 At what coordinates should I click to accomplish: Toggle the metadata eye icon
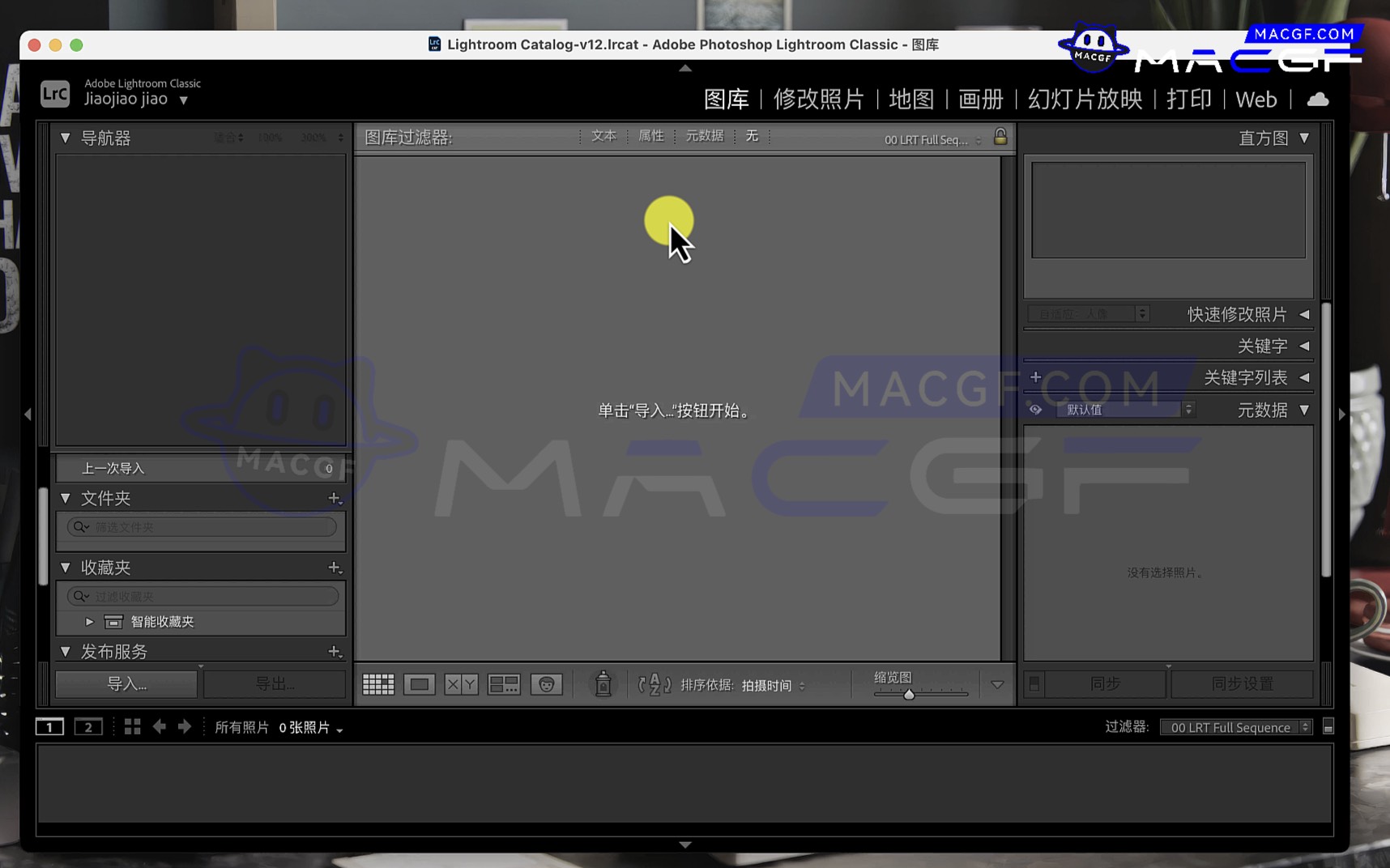pos(1035,410)
